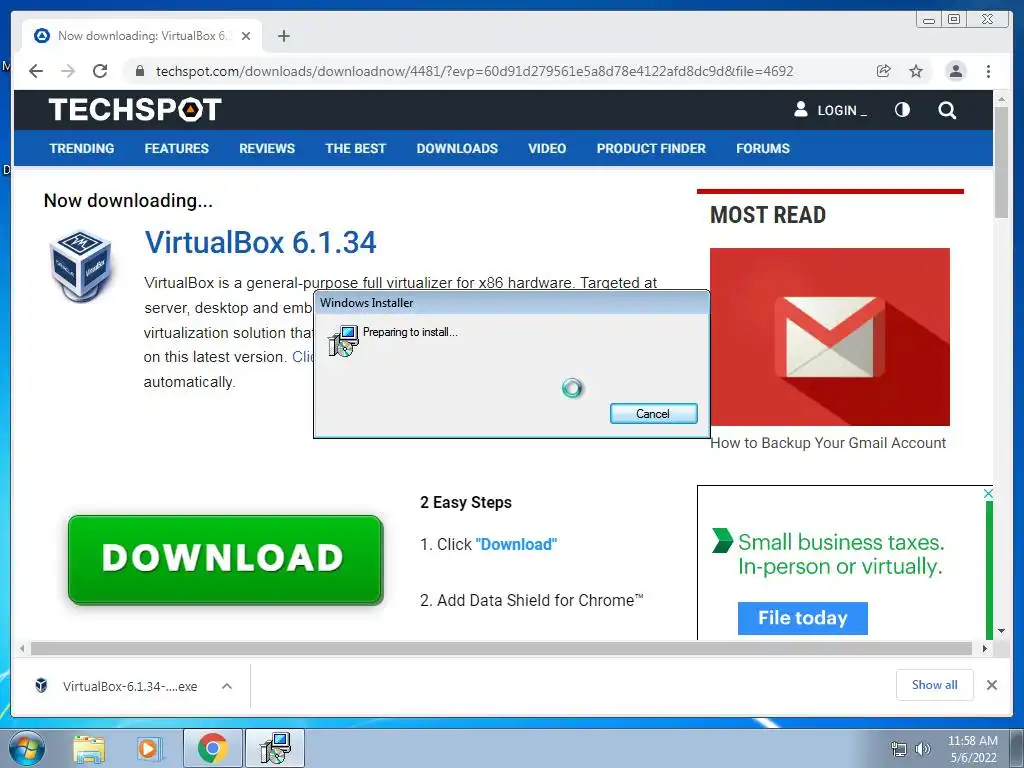
Task: Click 'Preparing to install...' text
Action: [410, 332]
